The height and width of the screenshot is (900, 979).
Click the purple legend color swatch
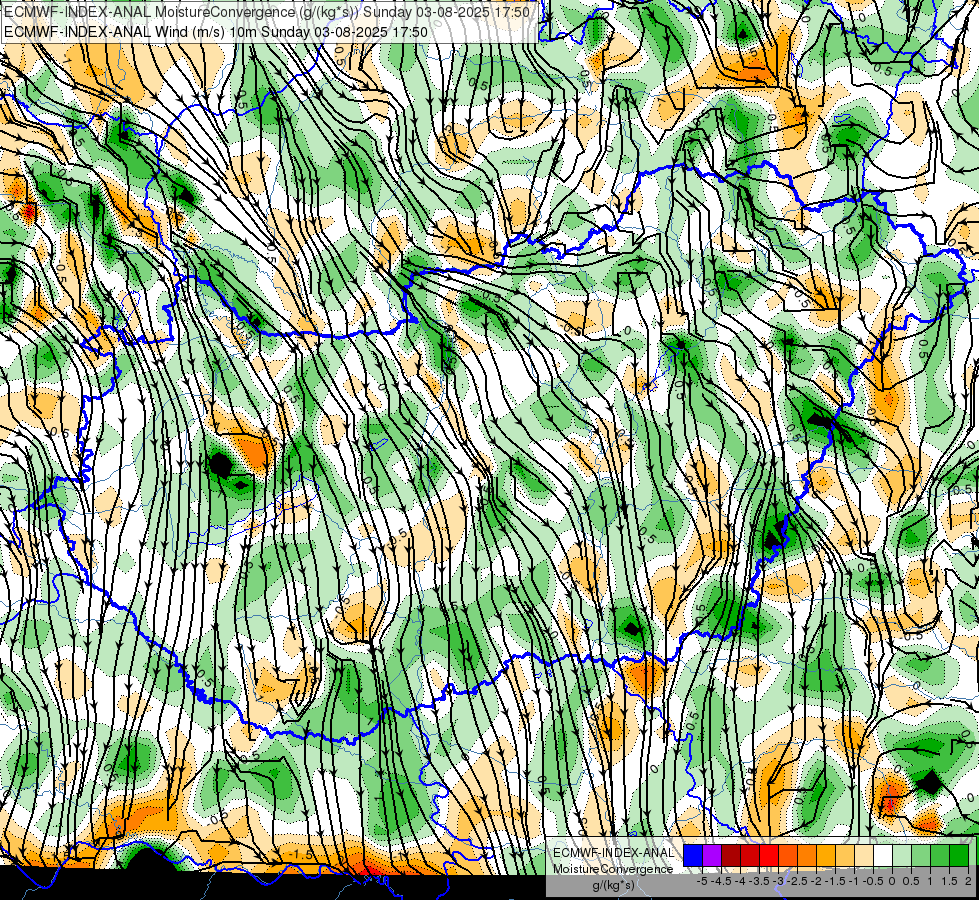tap(712, 856)
